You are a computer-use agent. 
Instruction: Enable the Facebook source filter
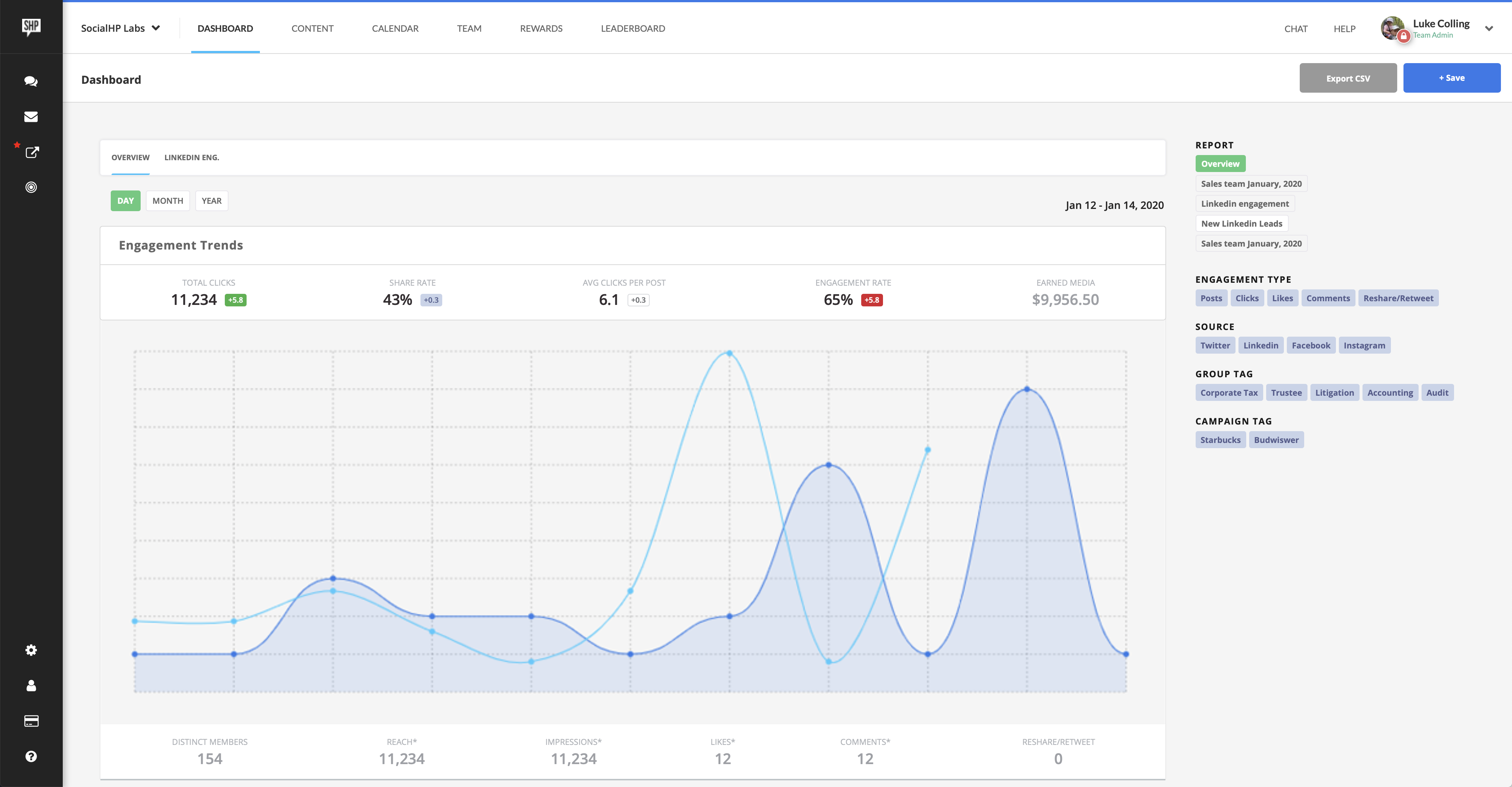tap(1311, 345)
